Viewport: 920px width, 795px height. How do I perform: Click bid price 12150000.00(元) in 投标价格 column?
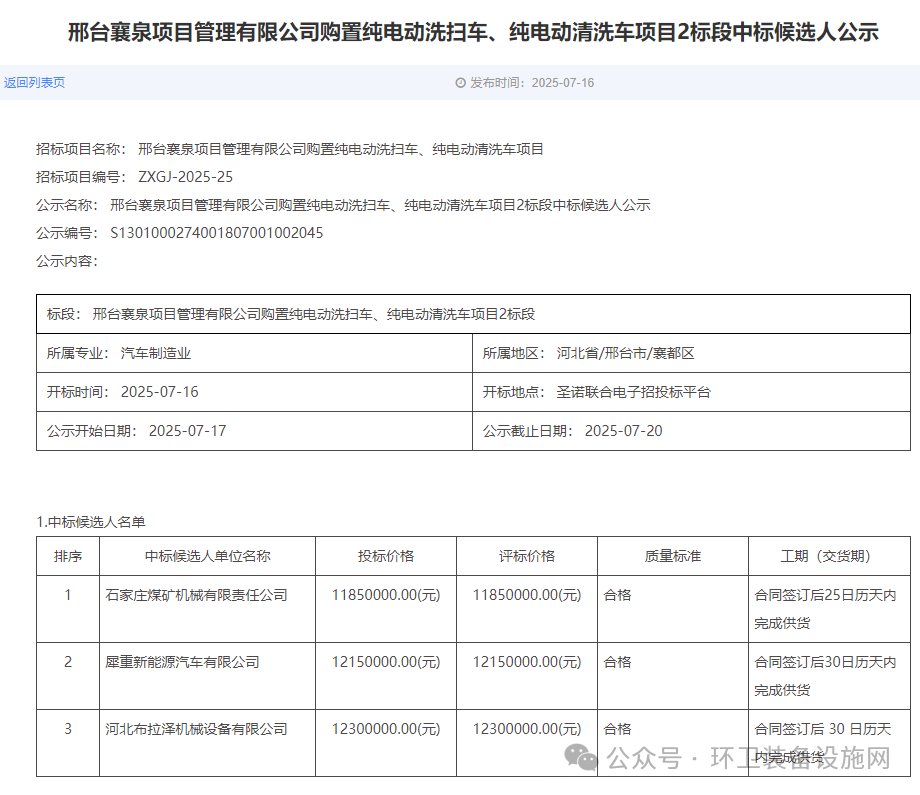click(386, 662)
